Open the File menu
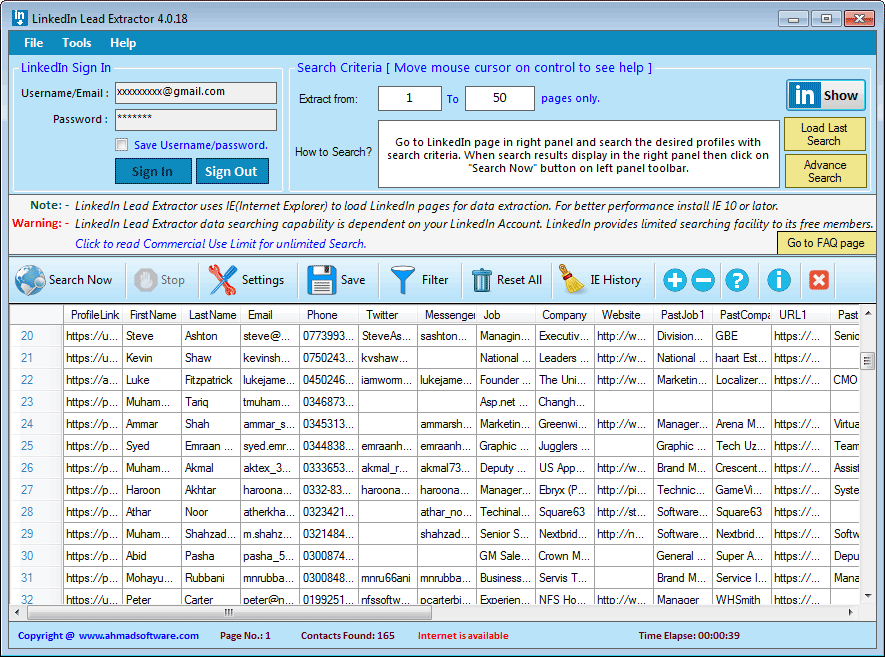This screenshot has width=885, height=657. tap(33, 42)
